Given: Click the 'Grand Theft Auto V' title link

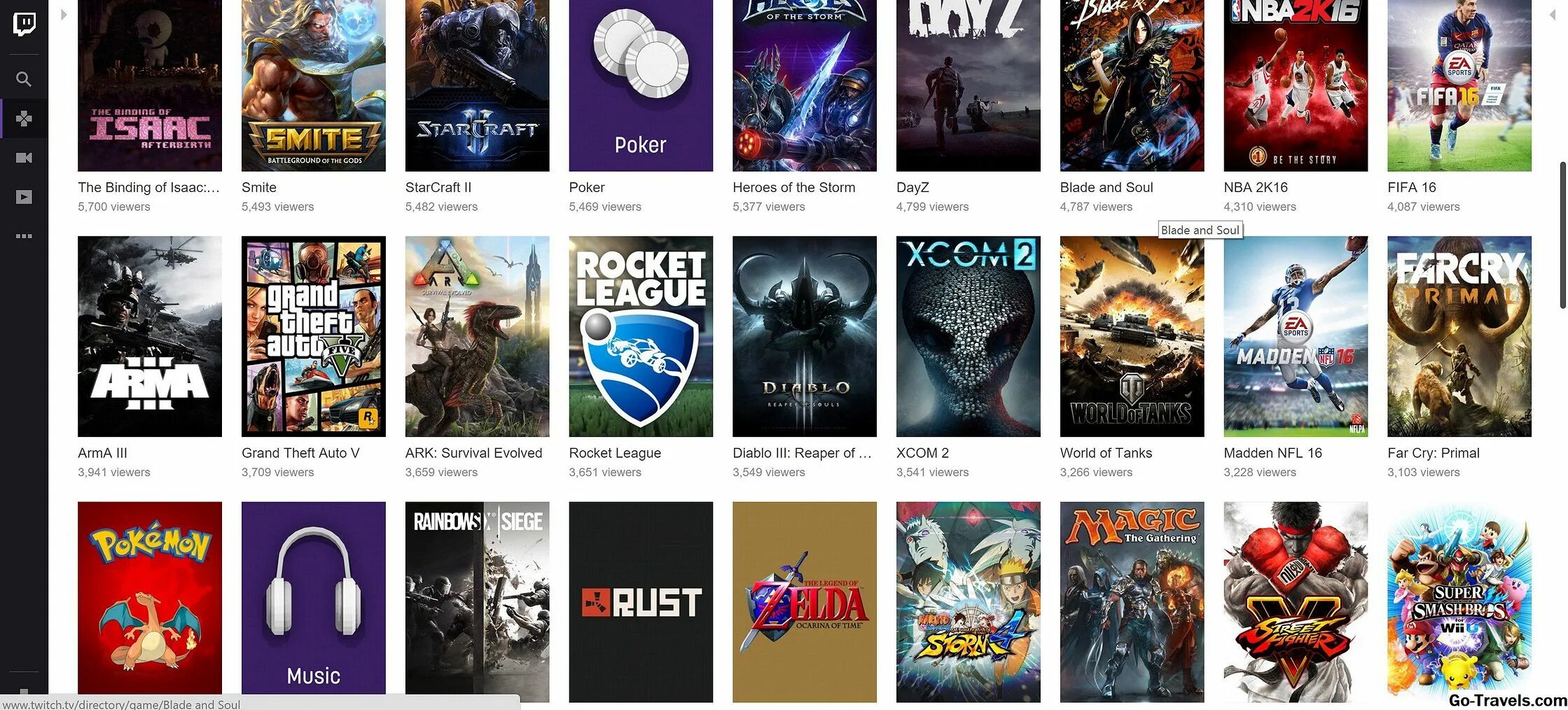Looking at the screenshot, I should (x=300, y=453).
